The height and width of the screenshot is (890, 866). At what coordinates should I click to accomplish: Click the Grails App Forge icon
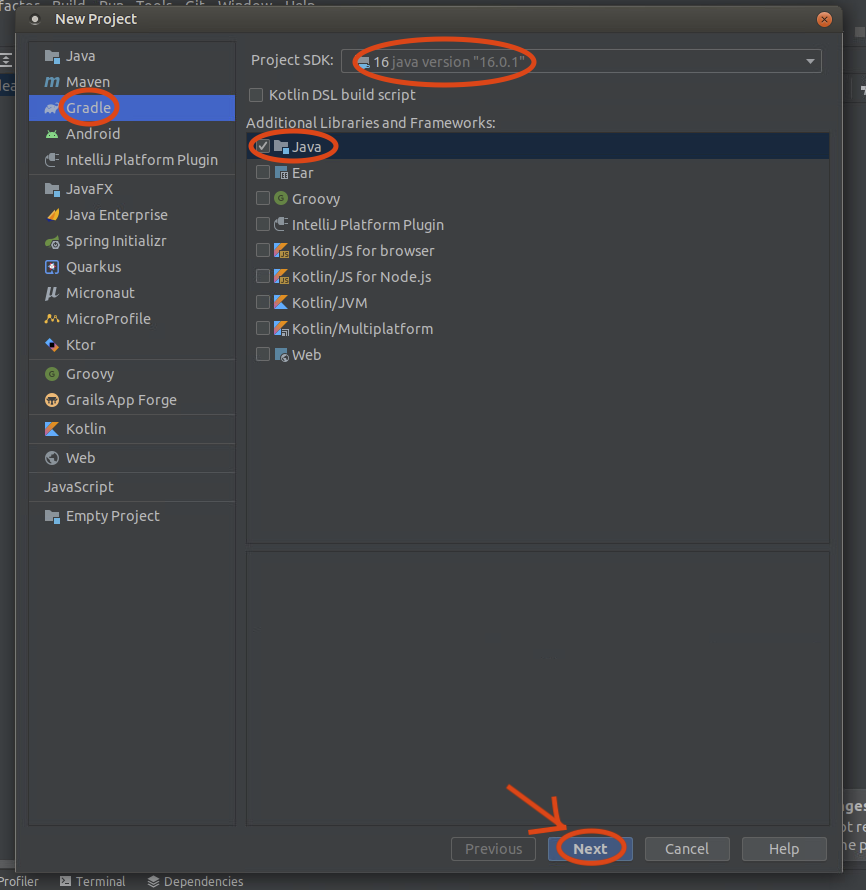(52, 400)
